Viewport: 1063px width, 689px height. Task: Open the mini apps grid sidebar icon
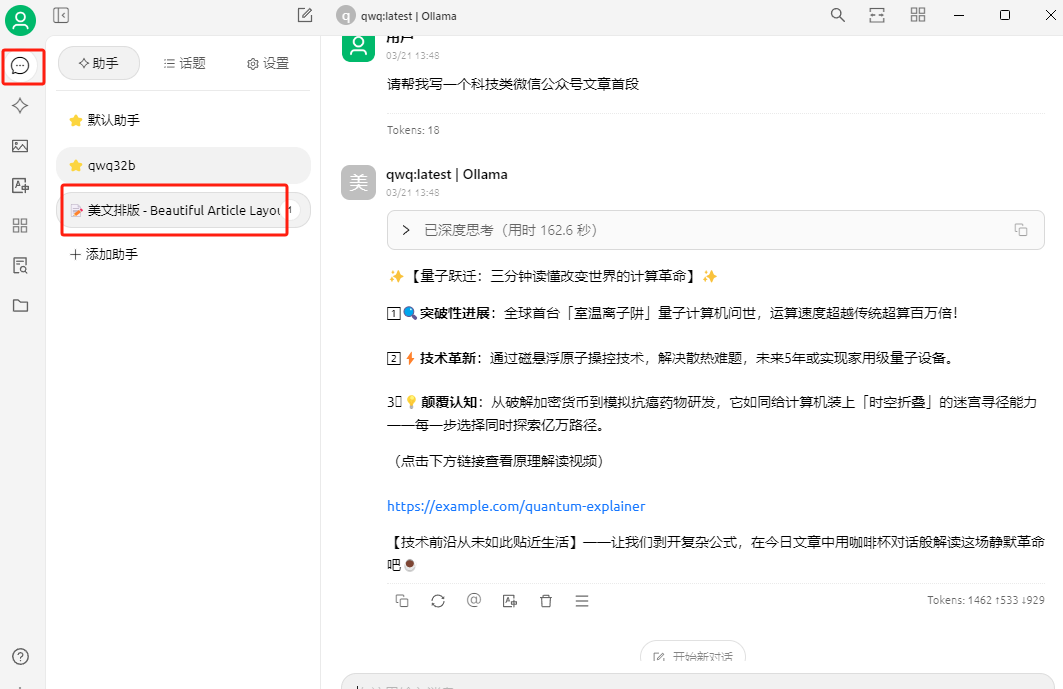click(20, 226)
